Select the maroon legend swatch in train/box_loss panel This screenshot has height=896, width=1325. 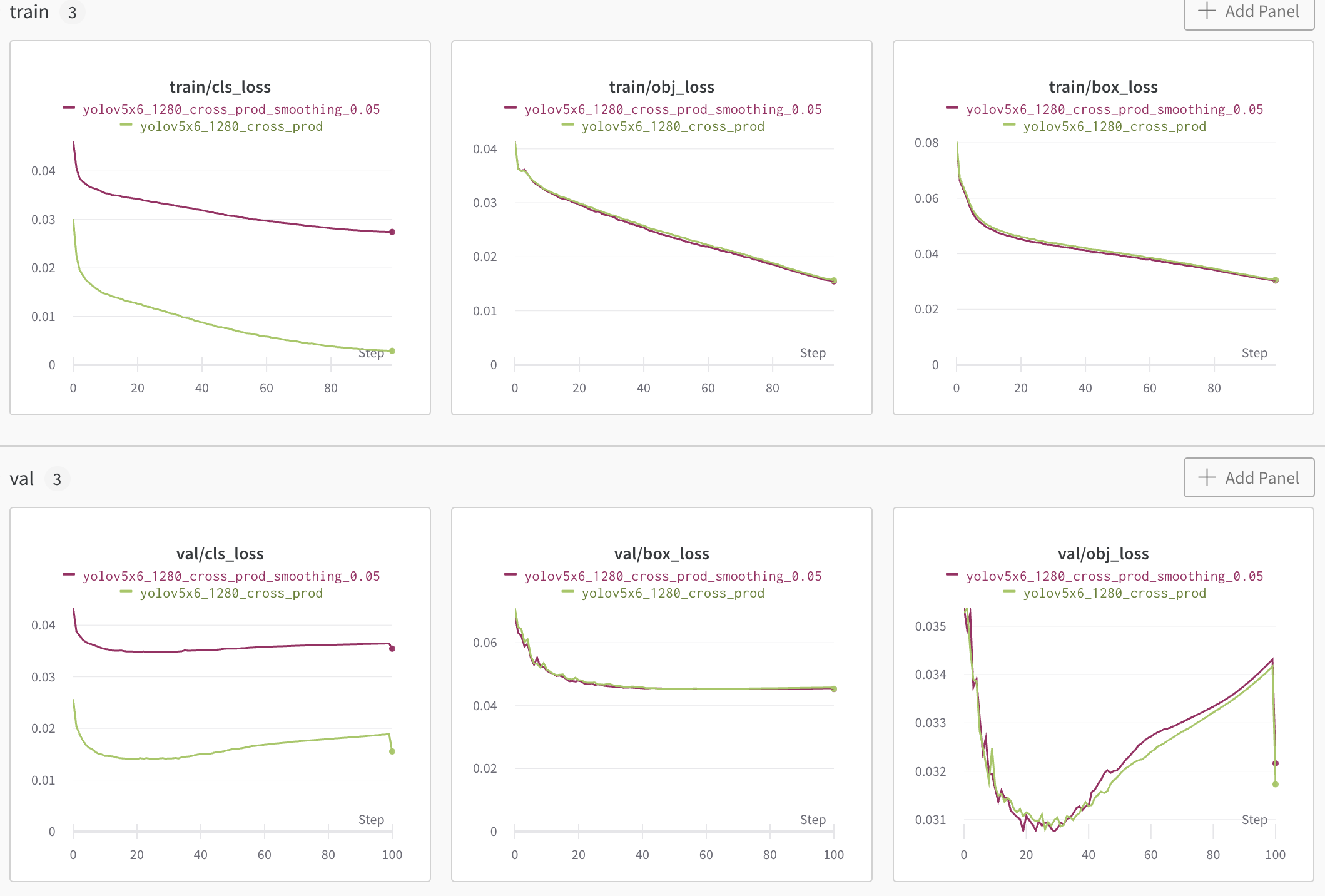(953, 109)
